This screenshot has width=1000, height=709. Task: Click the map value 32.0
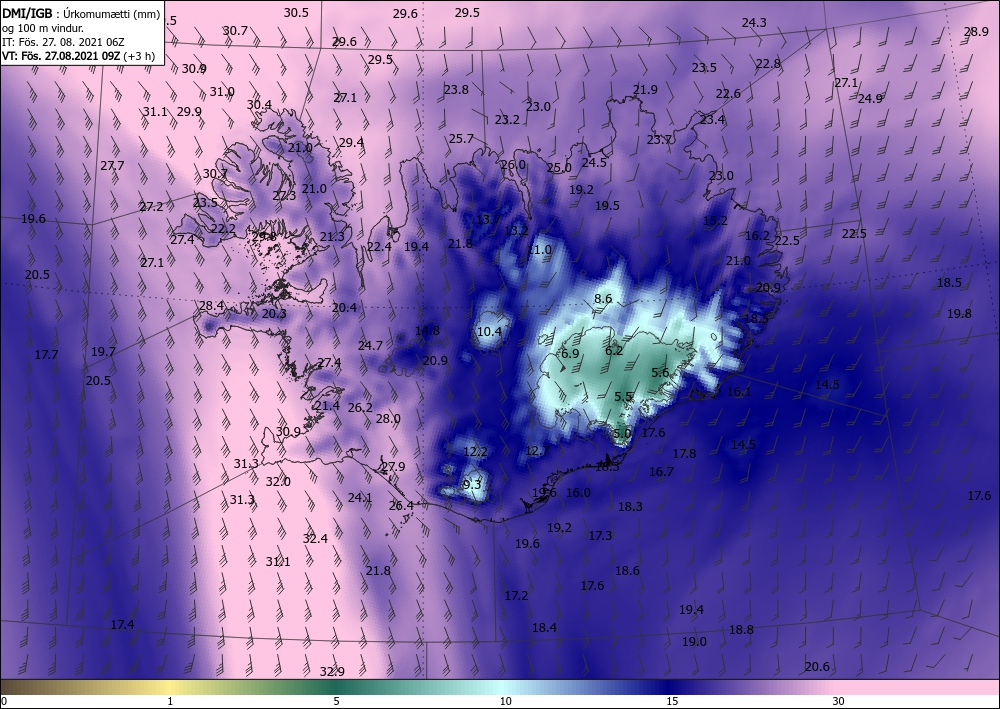(278, 482)
